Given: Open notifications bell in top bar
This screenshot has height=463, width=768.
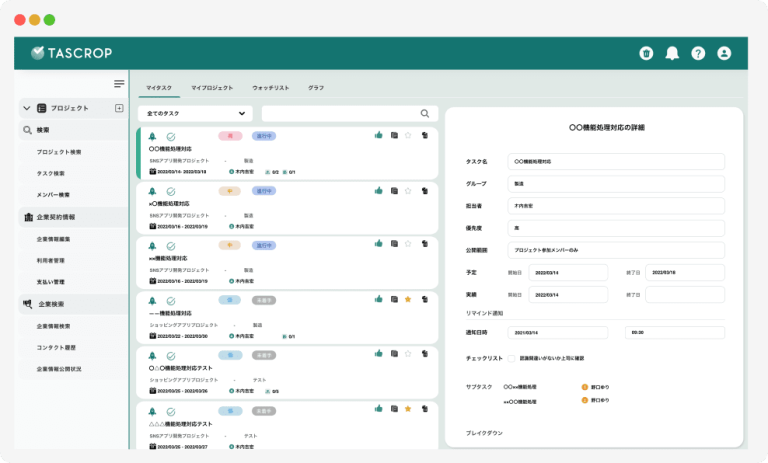Looking at the screenshot, I should click(x=672, y=54).
